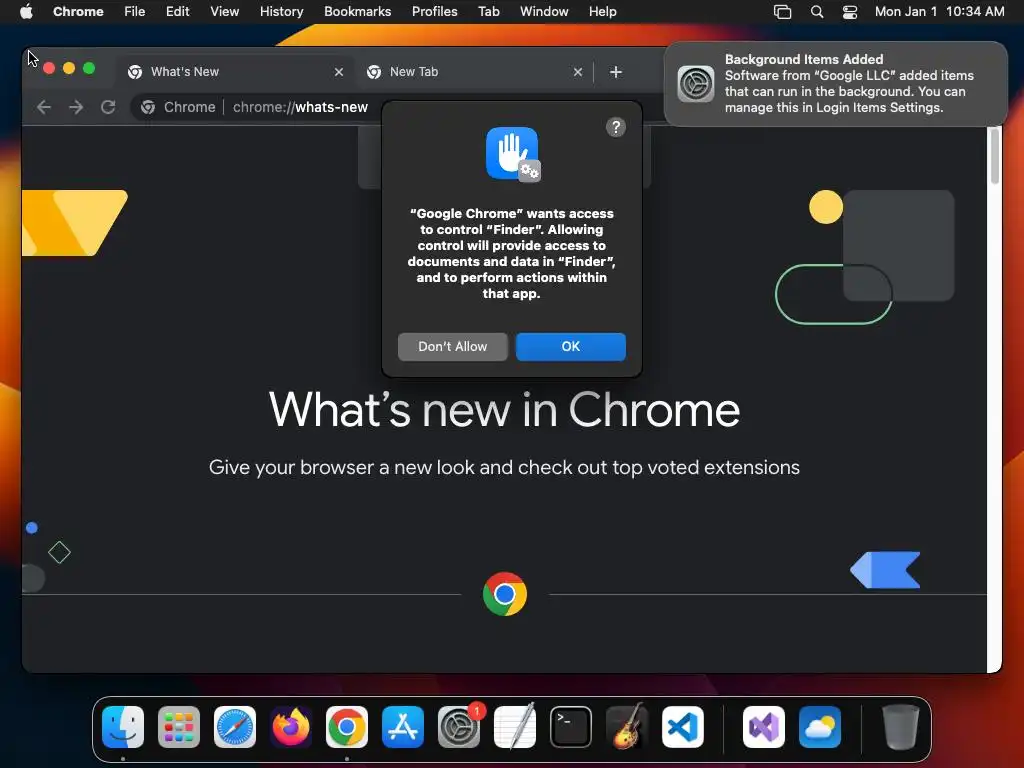Open Visual Studio Code from the Dock

tap(682, 727)
